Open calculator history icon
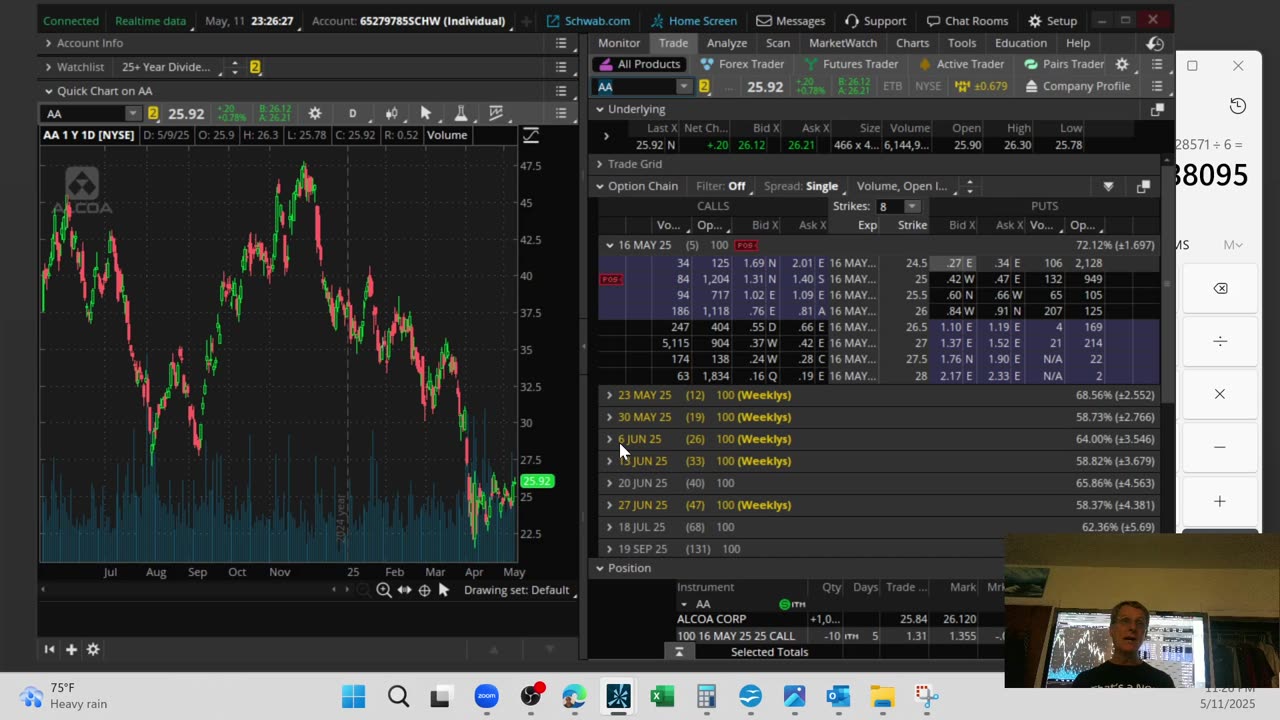Viewport: 1280px width, 720px height. click(x=1237, y=106)
